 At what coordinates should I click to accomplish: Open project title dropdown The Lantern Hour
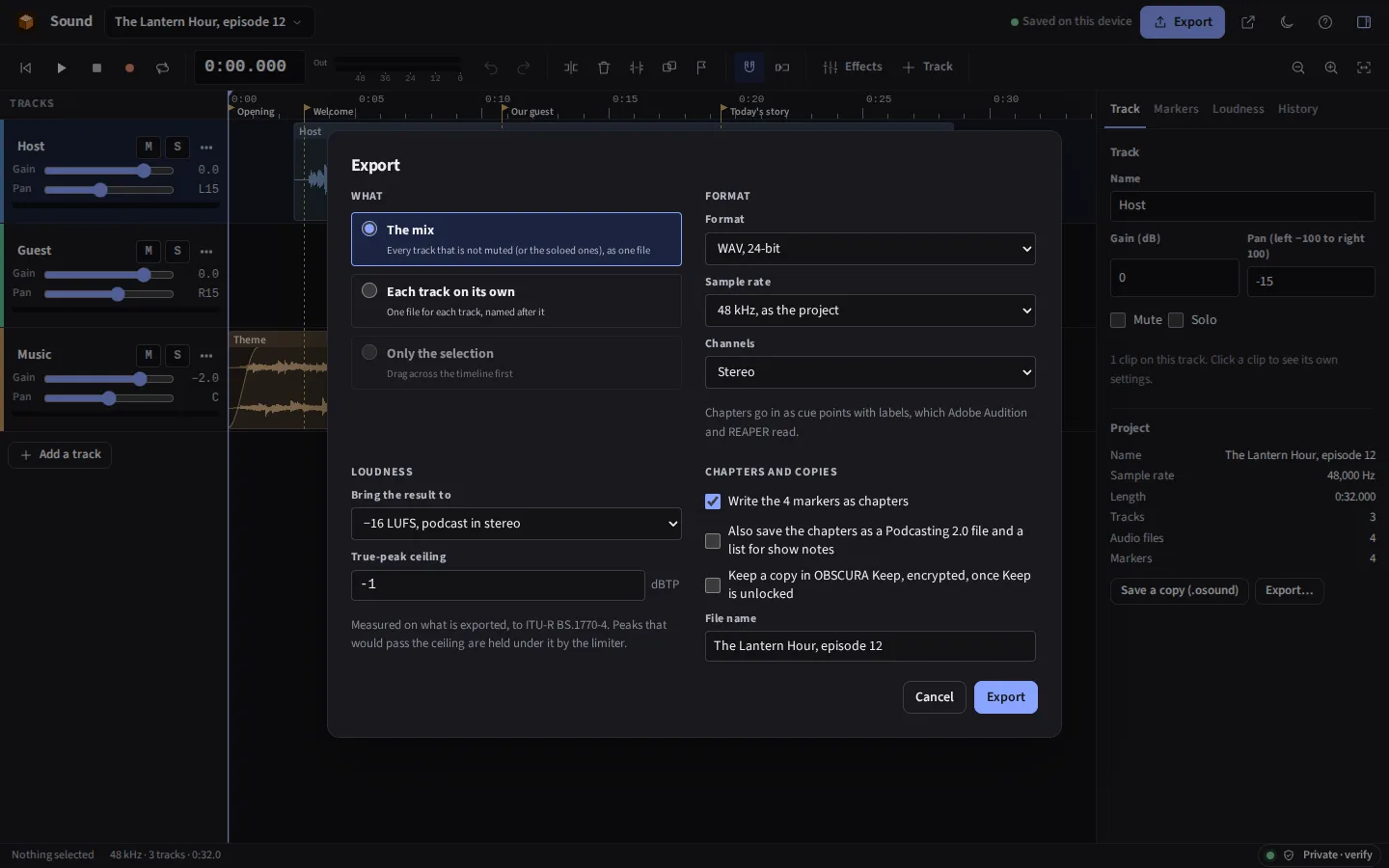coord(208,22)
